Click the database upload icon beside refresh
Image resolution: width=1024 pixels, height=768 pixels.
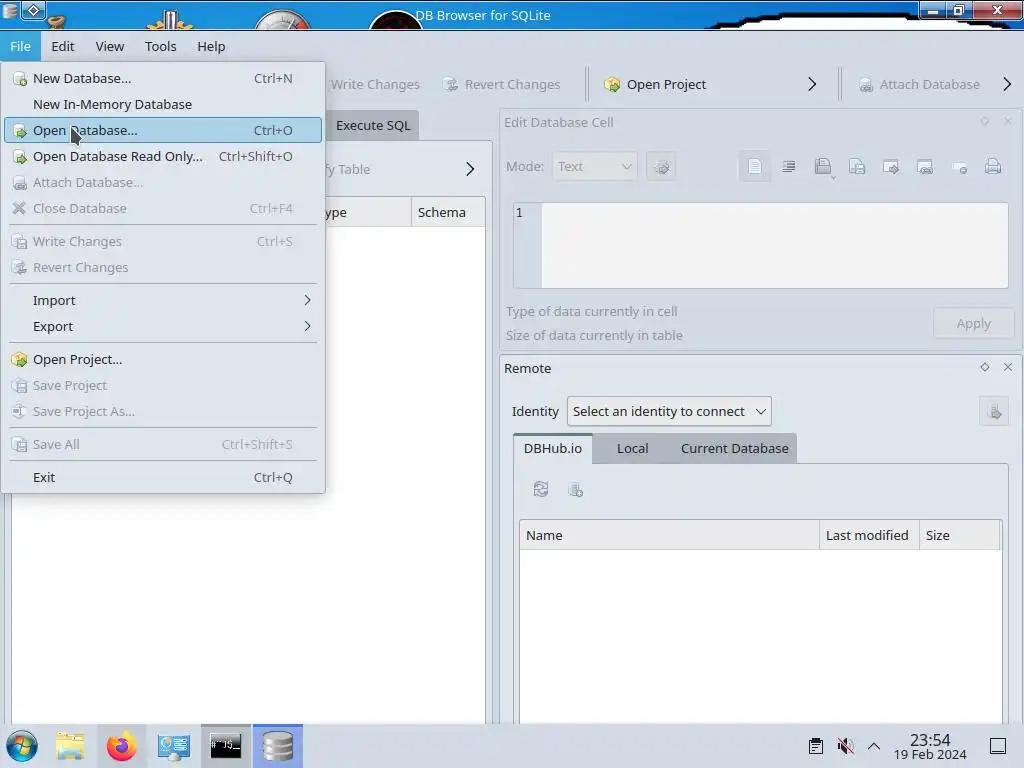point(575,489)
